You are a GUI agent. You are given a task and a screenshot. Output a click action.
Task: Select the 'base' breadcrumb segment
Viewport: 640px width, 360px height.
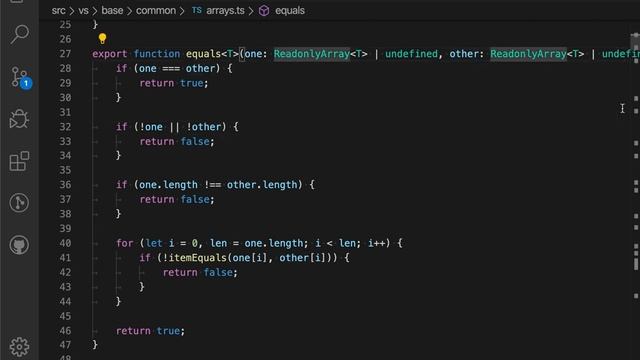[x=112, y=11]
